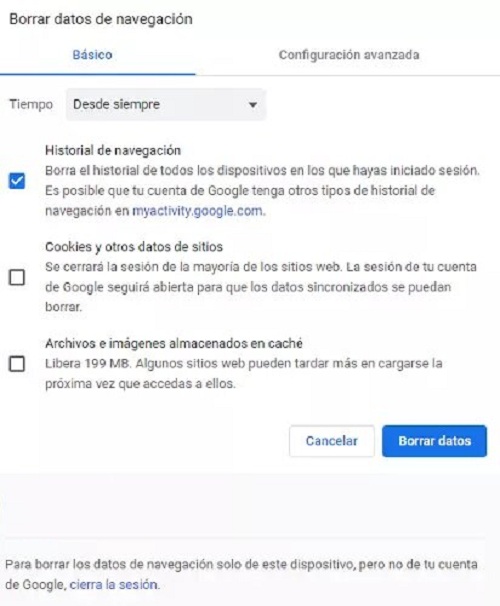The image size is (500, 606).
Task: Click the Borrar datos de navegación dialog title
Action: click(101, 19)
